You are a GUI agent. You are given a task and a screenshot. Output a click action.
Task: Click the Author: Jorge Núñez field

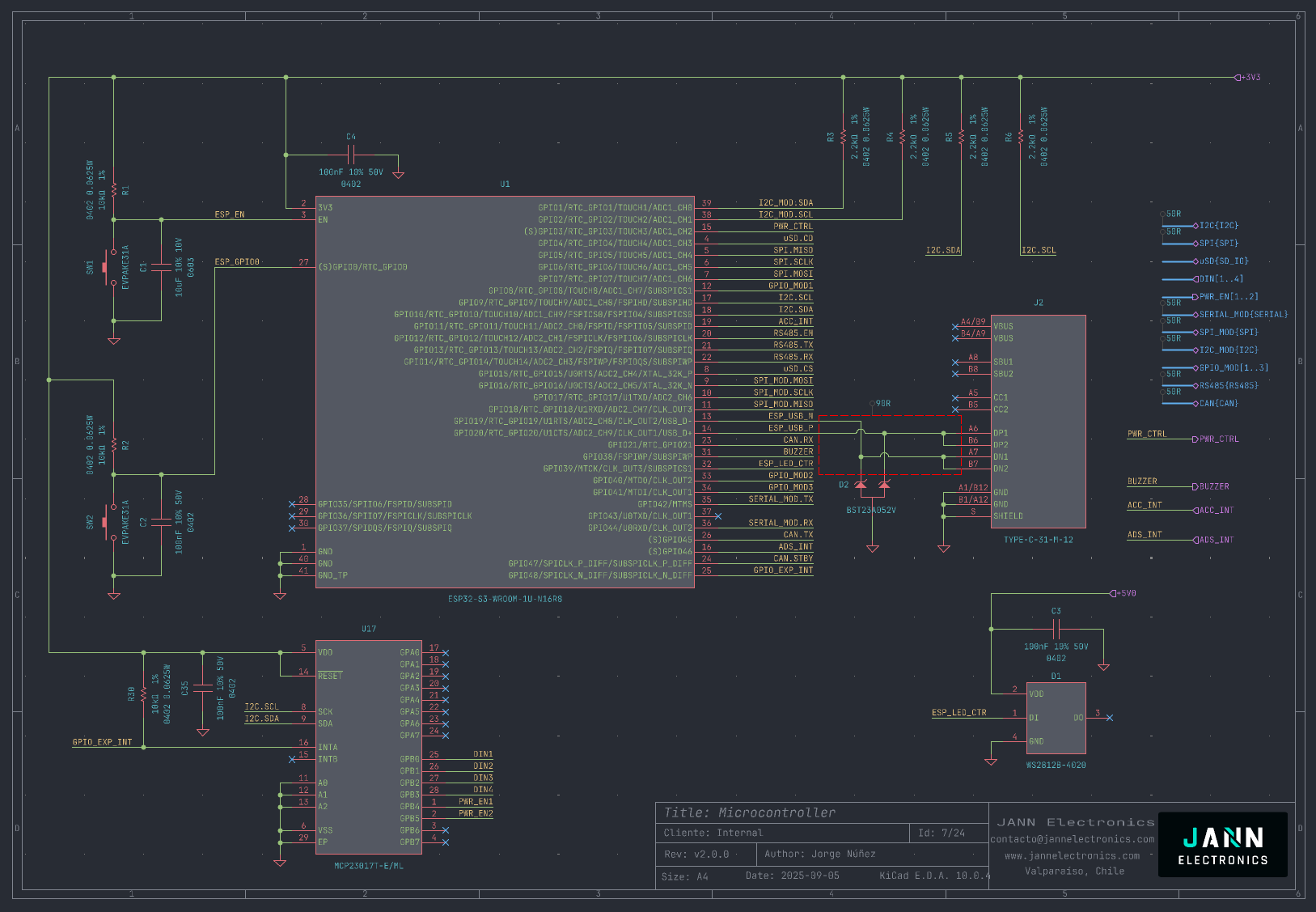(x=820, y=854)
